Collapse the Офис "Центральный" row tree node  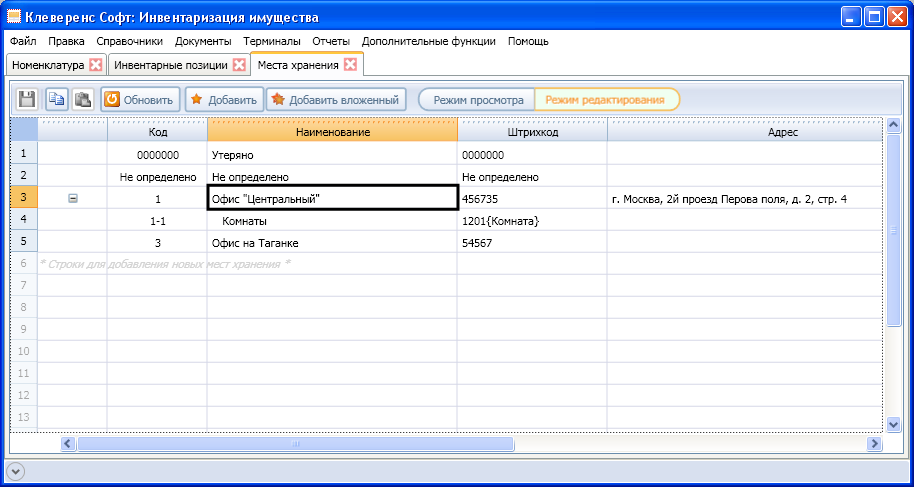[x=72, y=198]
